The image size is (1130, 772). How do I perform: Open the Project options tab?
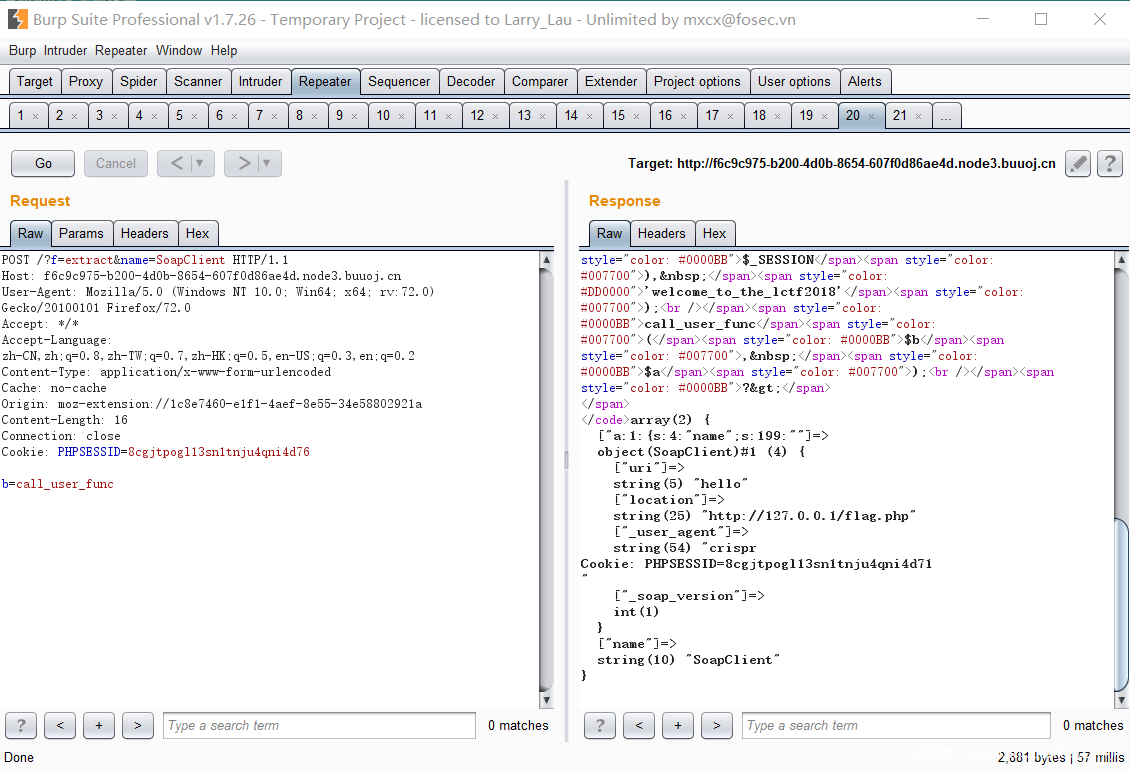[x=697, y=81]
